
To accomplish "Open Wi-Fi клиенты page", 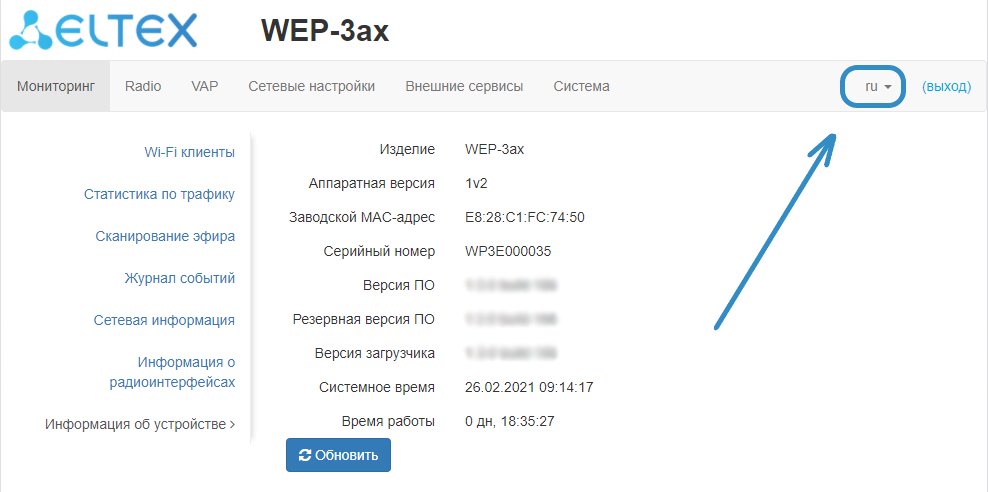I will pos(189,152).
